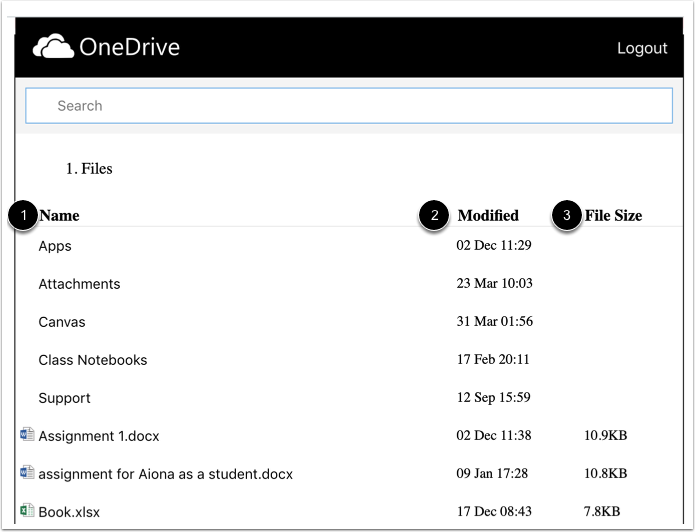Screen dimensions: 695x532
Task: Sort by the File Size column header
Action: tap(613, 215)
